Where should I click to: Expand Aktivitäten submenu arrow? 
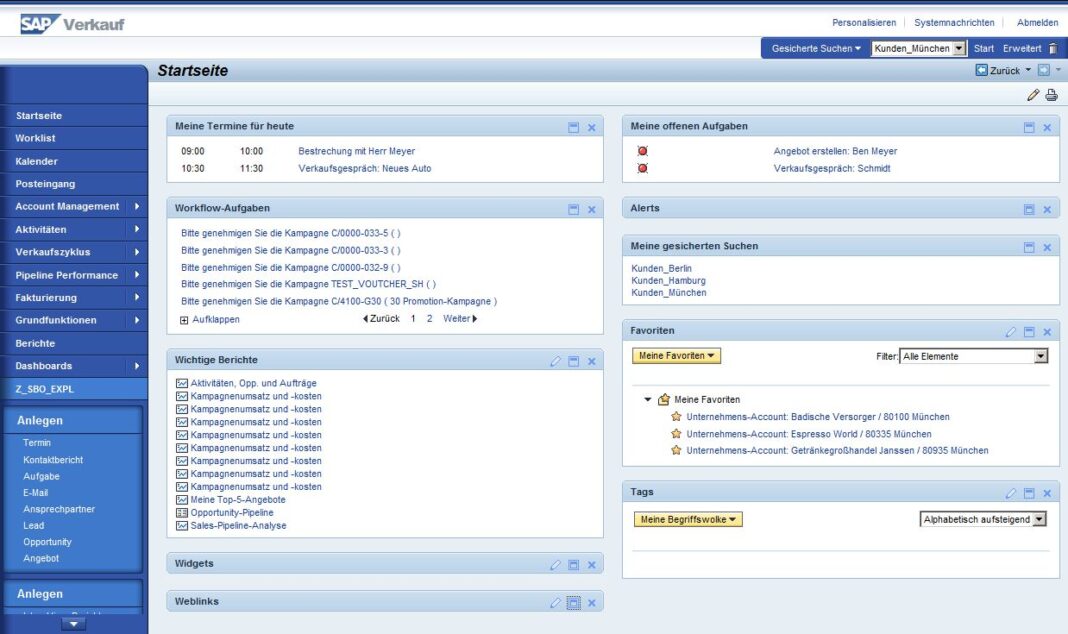coord(137,229)
